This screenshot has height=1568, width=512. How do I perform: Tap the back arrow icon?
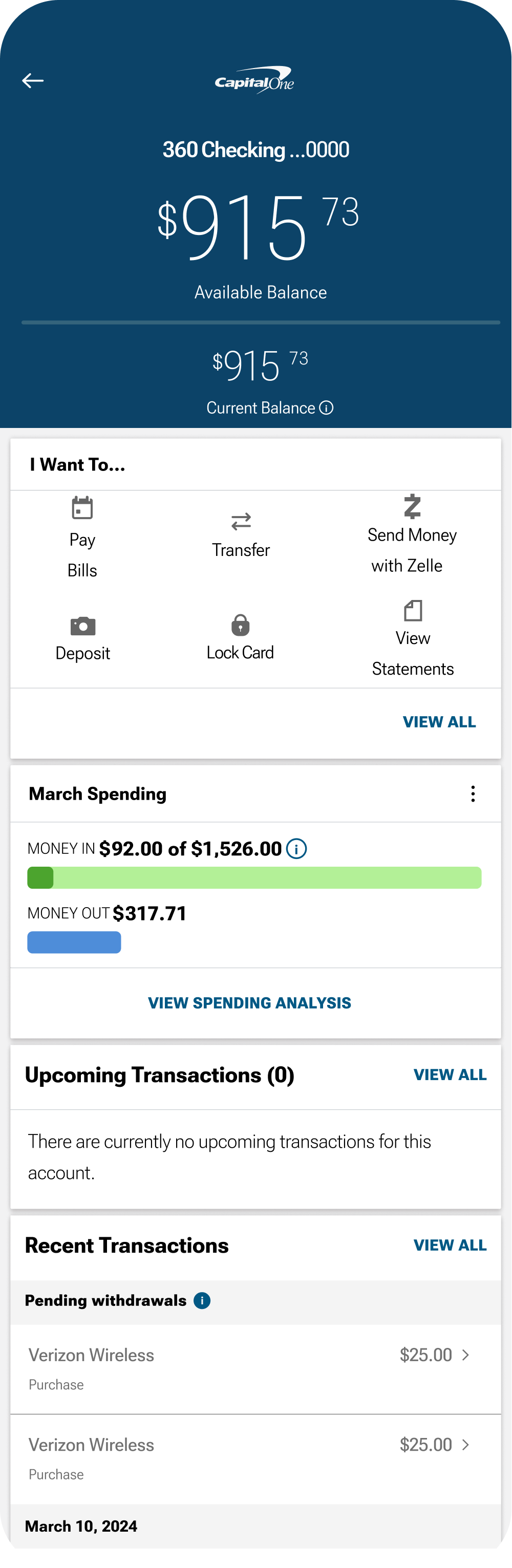click(x=33, y=80)
